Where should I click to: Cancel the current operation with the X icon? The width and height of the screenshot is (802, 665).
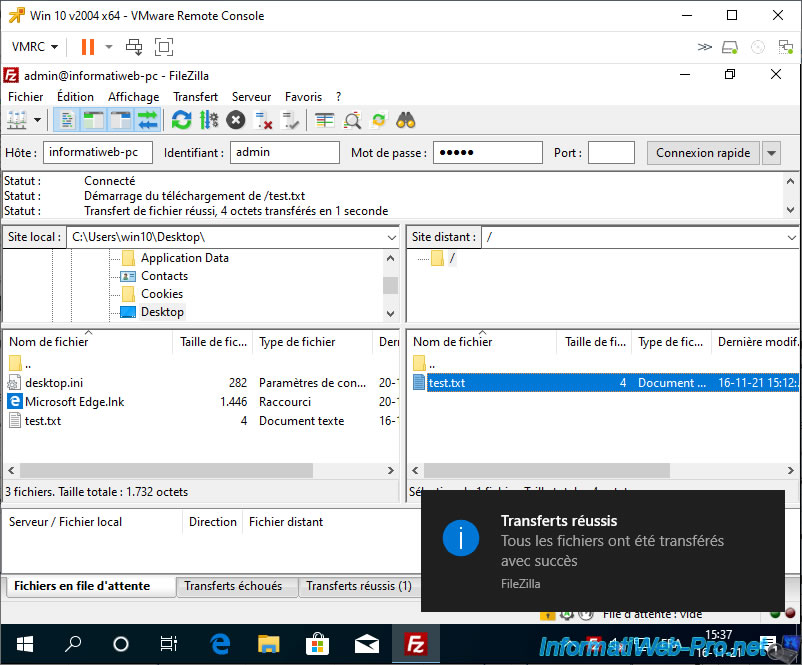(x=235, y=120)
